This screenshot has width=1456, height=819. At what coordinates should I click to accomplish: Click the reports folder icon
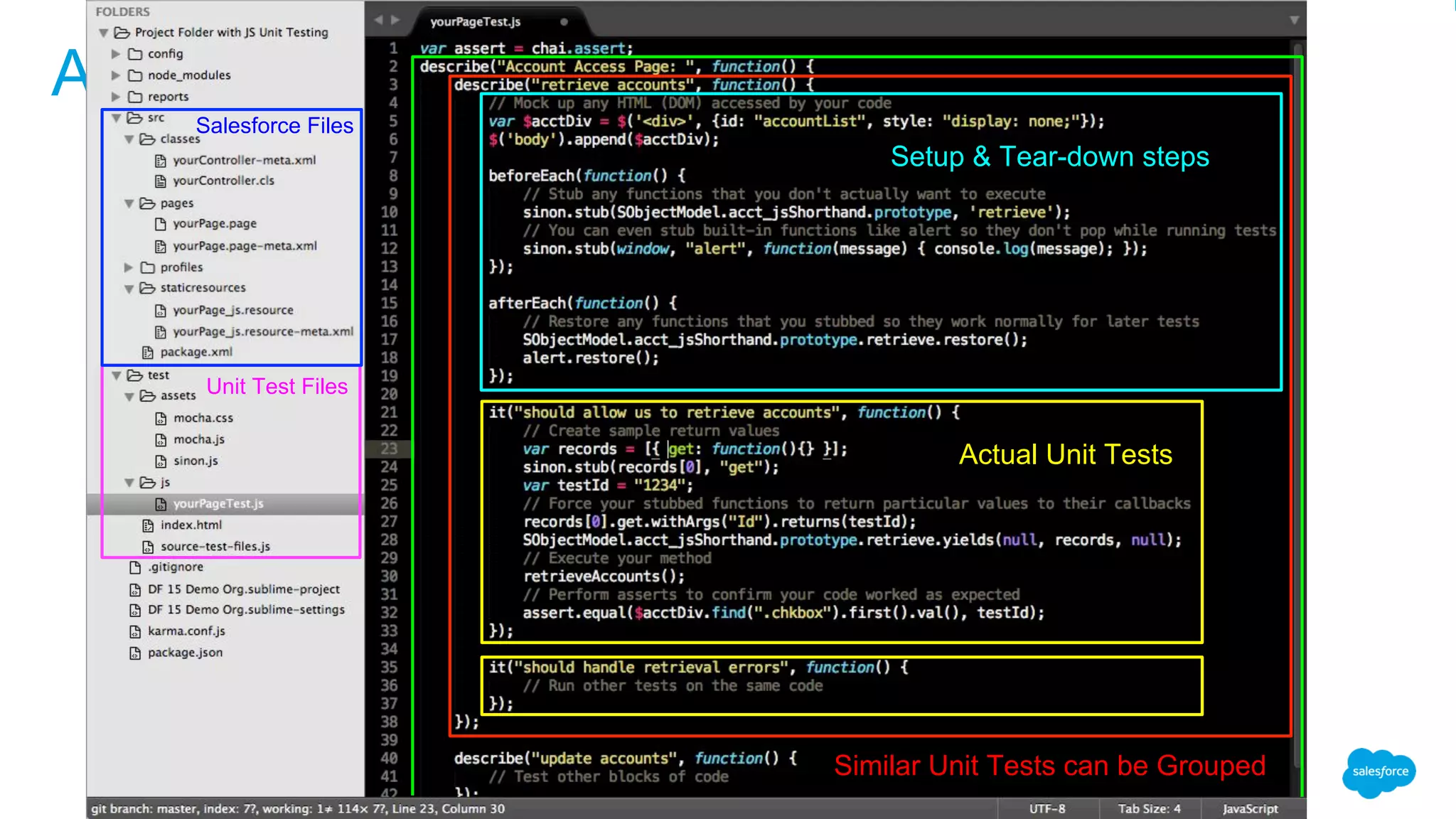[135, 97]
